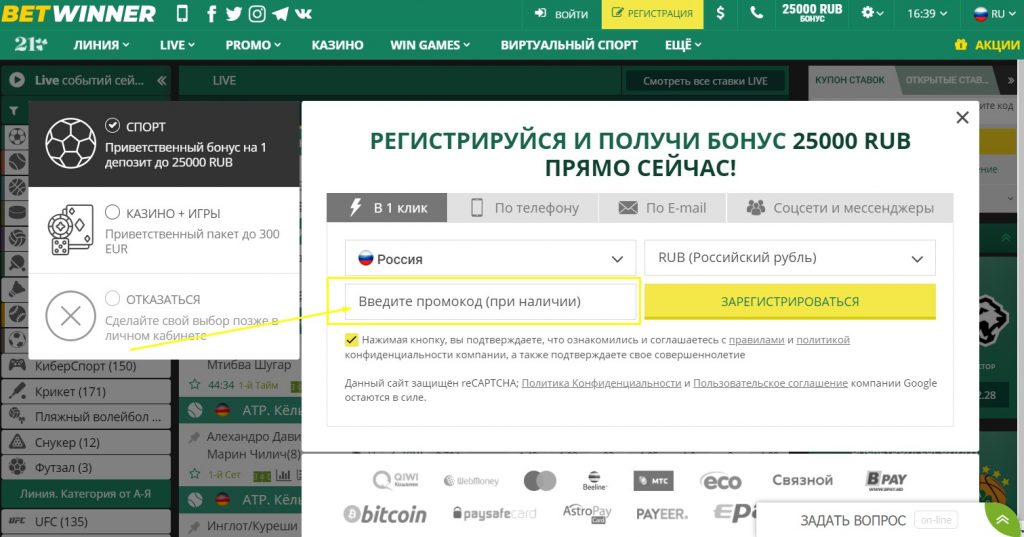This screenshot has height=537, width=1024.
Task: Select Соцсети и мессенджеры tab
Action: tap(840, 208)
